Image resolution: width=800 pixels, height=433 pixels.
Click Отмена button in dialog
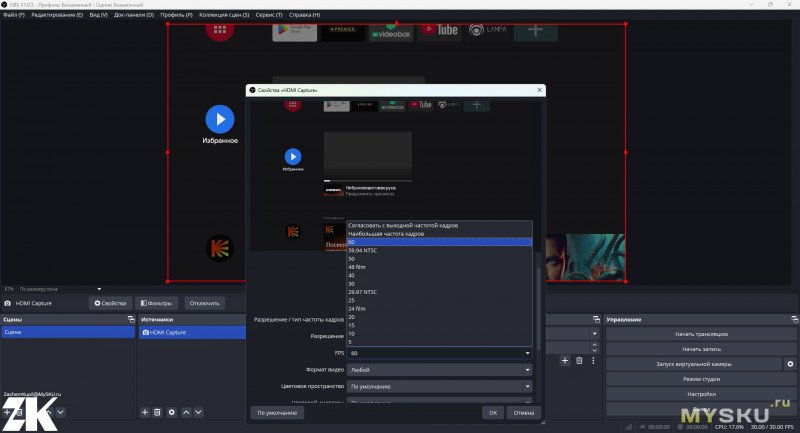tap(523, 413)
